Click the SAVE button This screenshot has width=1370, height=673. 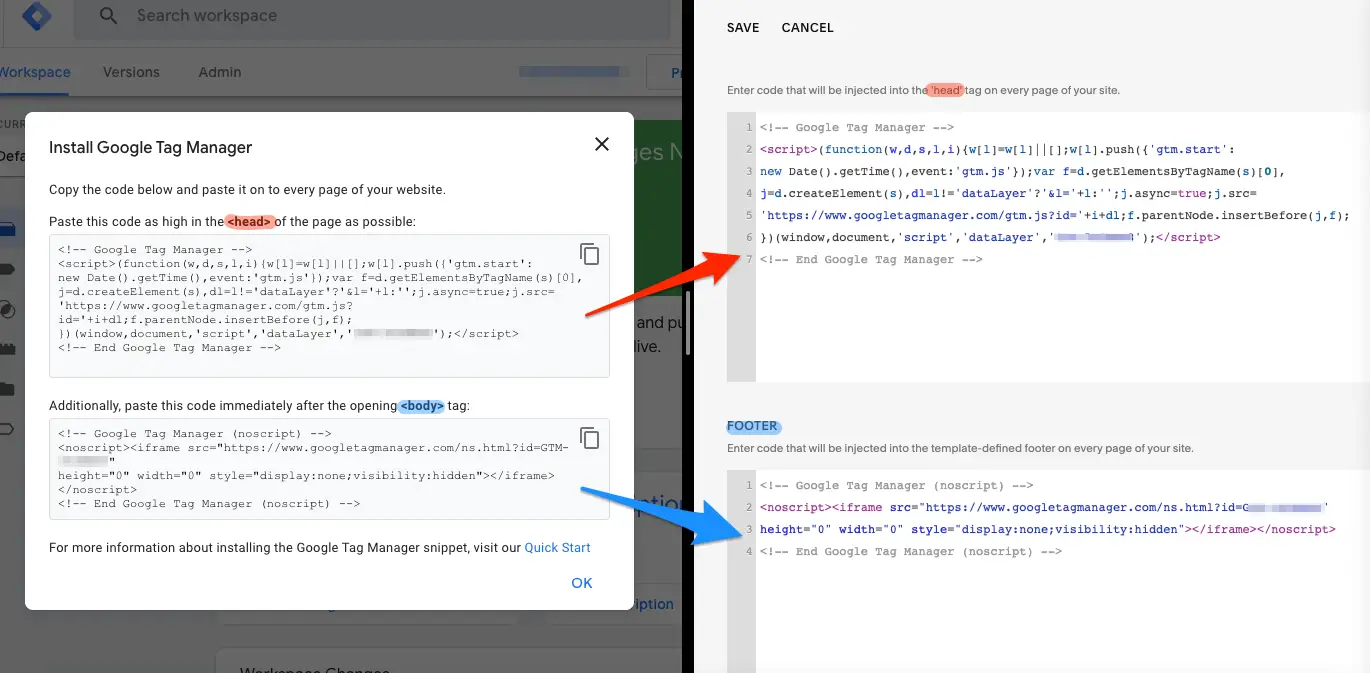click(x=742, y=27)
